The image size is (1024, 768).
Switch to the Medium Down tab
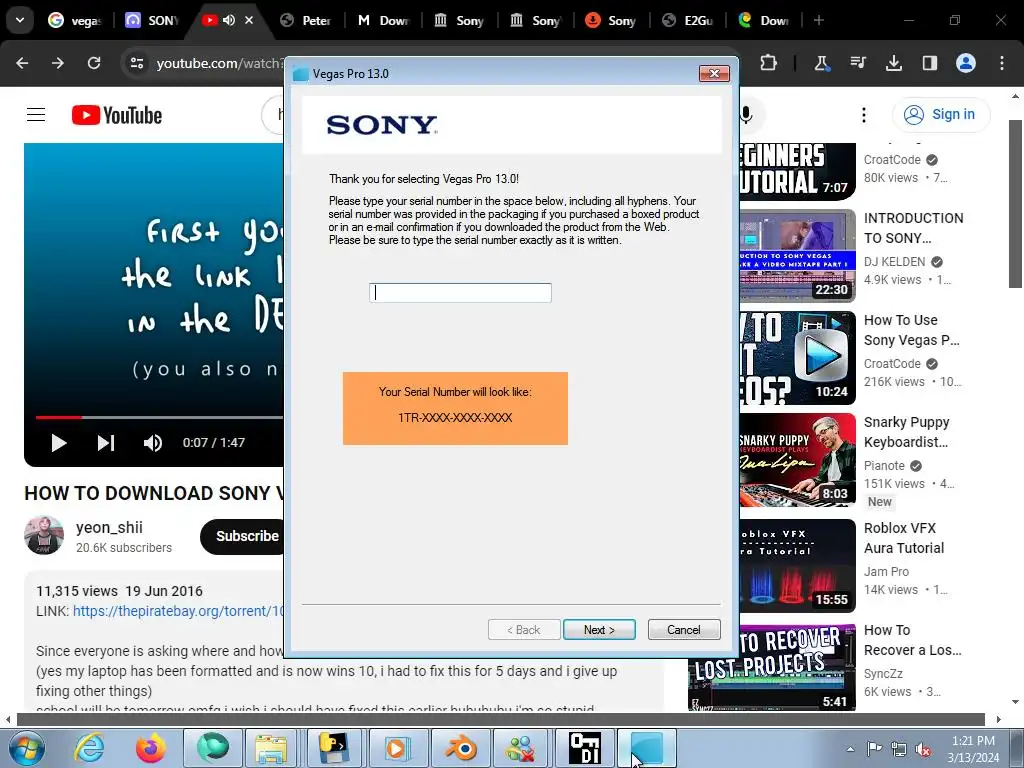382,20
